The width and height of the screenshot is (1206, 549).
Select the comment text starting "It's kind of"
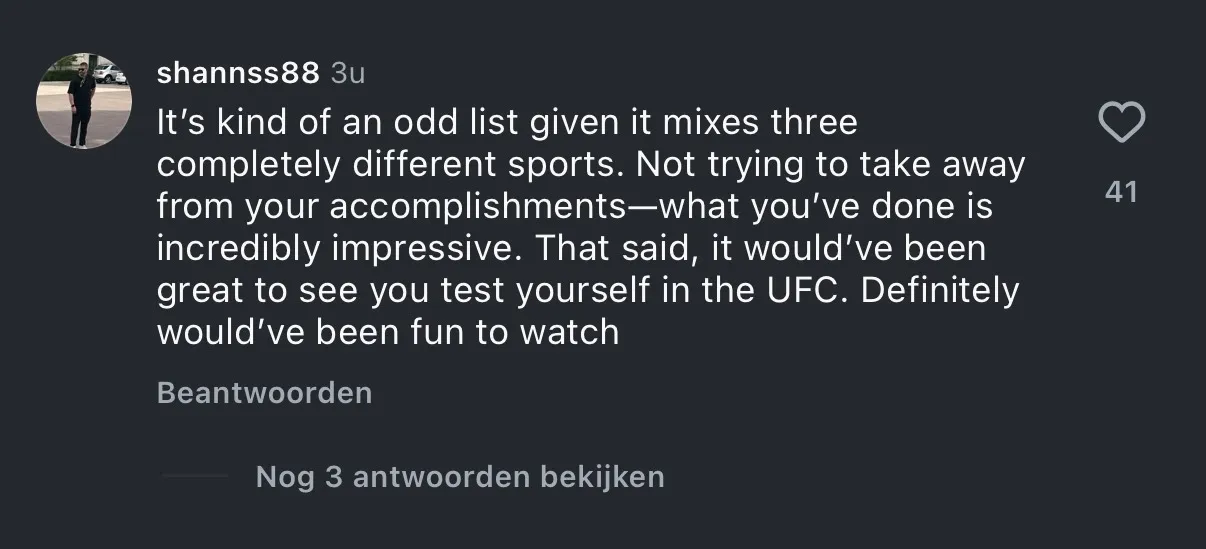[x=591, y=228]
